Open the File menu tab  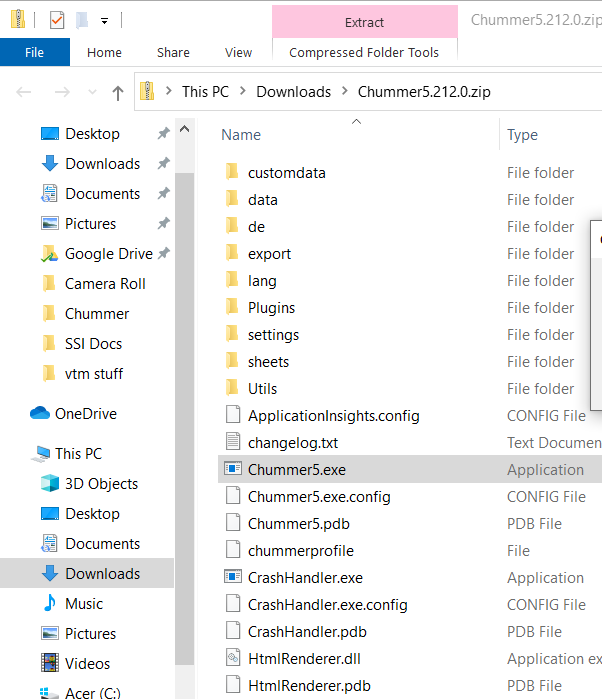(35, 52)
